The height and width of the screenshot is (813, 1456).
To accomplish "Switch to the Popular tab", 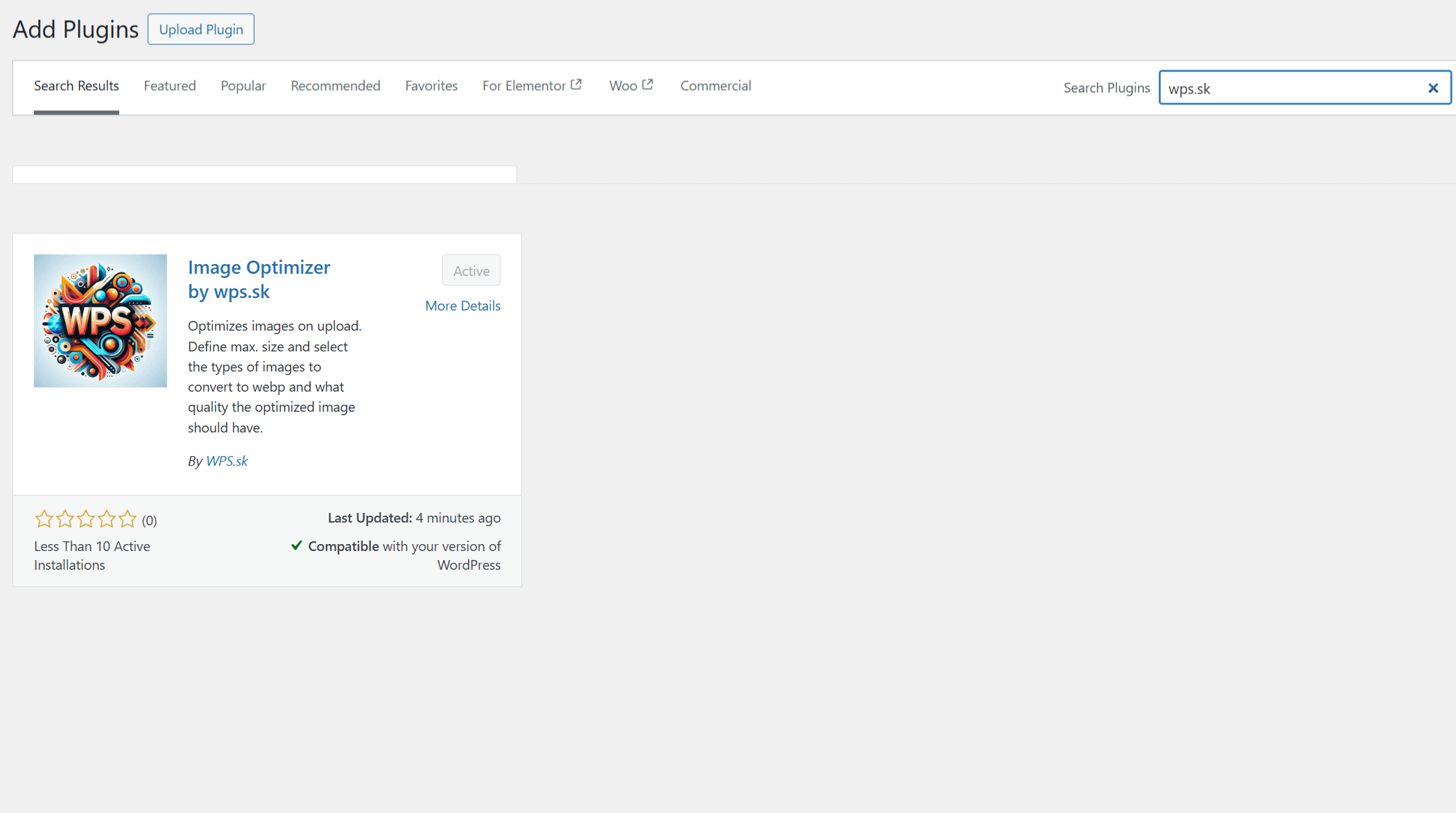I will 243,86.
